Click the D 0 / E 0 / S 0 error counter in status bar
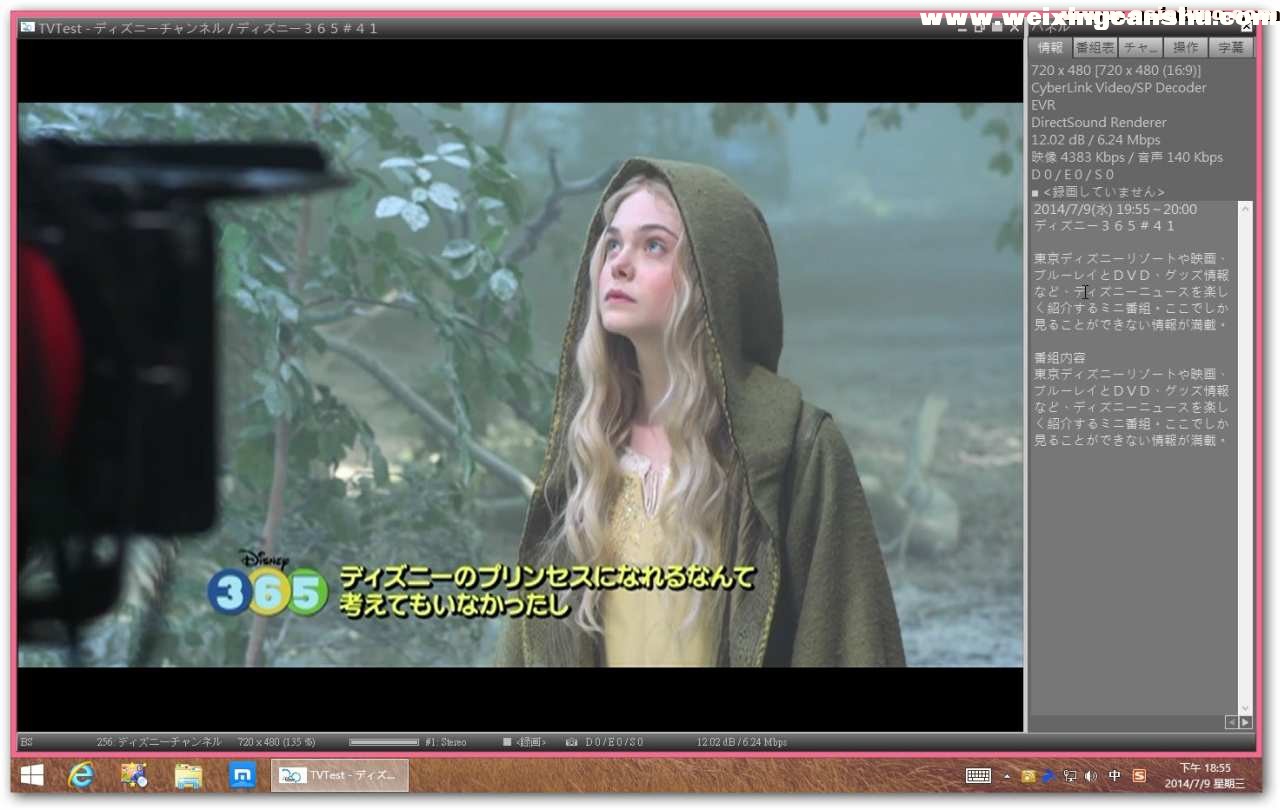 [x=614, y=742]
